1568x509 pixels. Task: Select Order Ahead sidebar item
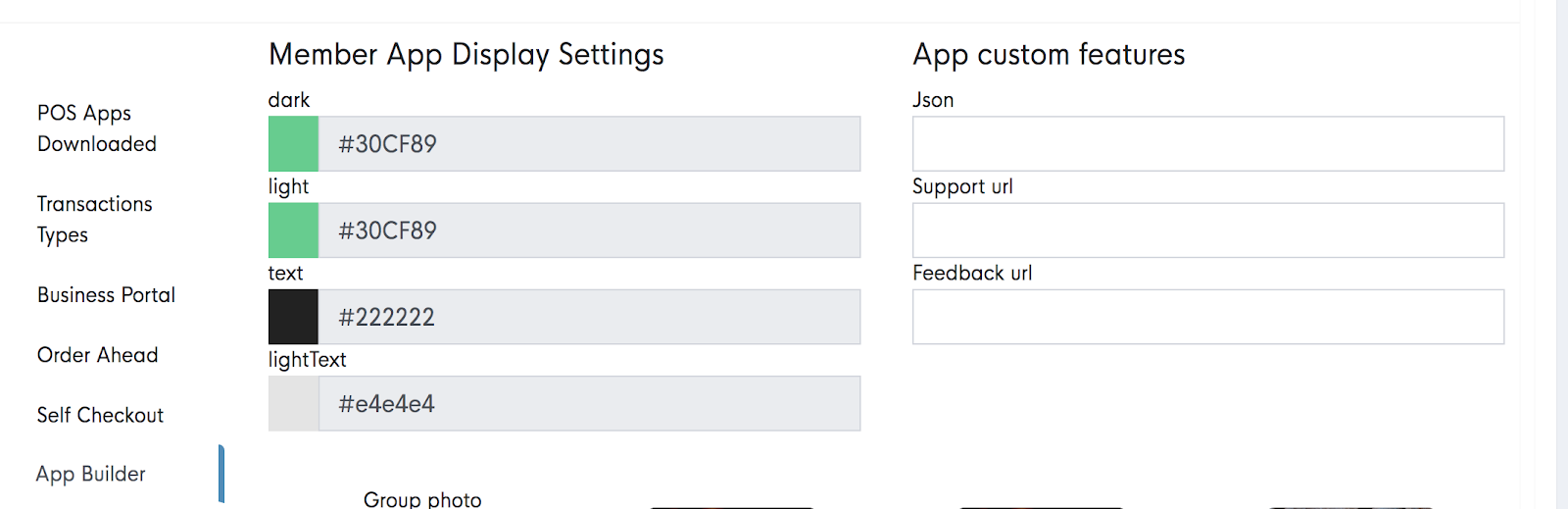click(97, 355)
